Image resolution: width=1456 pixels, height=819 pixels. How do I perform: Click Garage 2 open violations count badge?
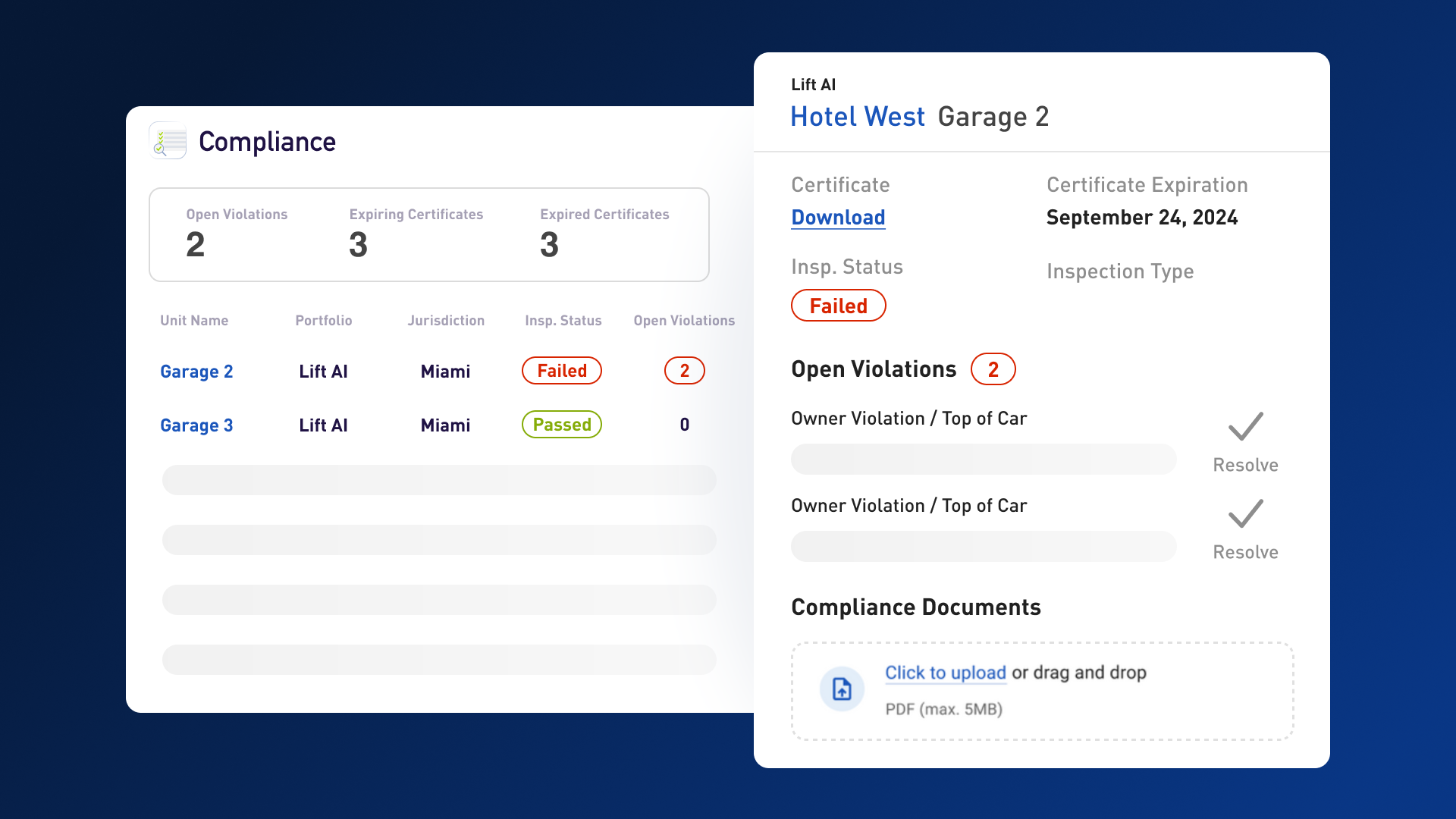pyautogui.click(x=684, y=371)
